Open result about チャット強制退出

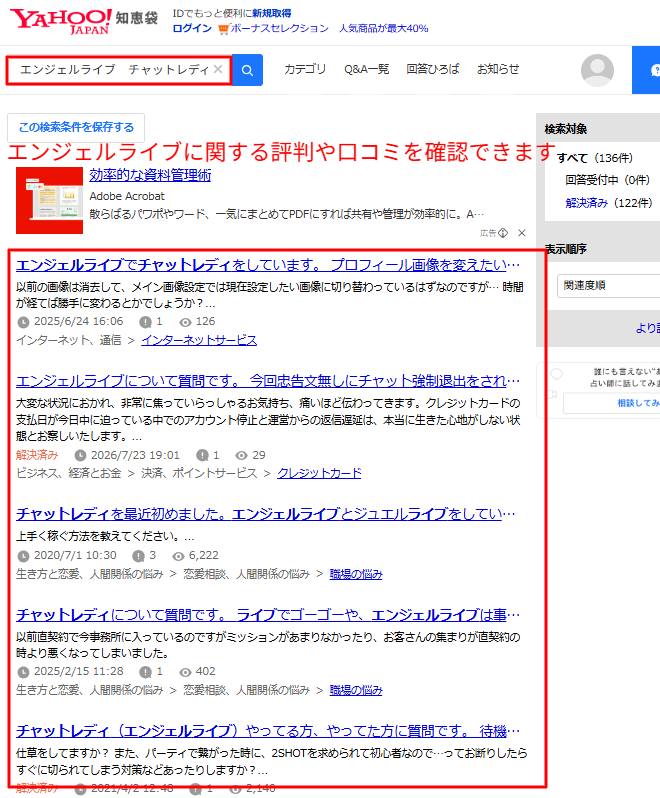click(x=268, y=381)
